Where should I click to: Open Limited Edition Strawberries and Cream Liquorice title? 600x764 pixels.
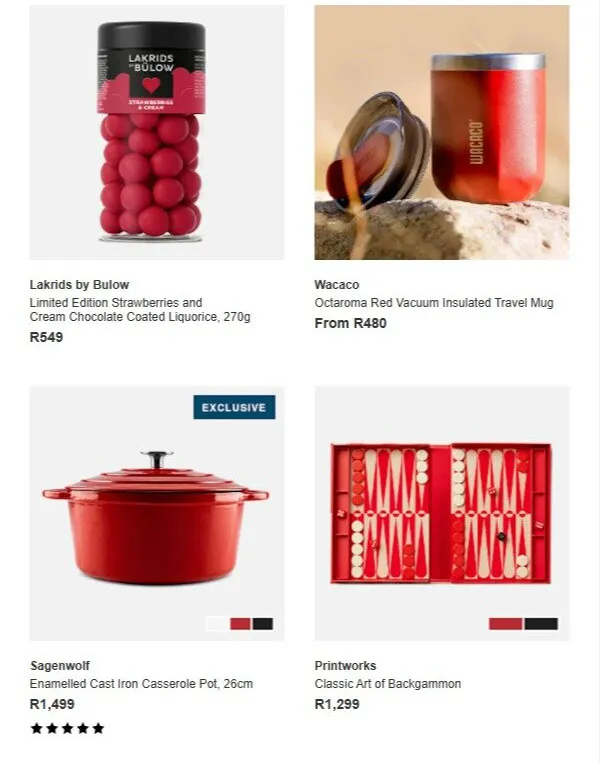point(140,310)
